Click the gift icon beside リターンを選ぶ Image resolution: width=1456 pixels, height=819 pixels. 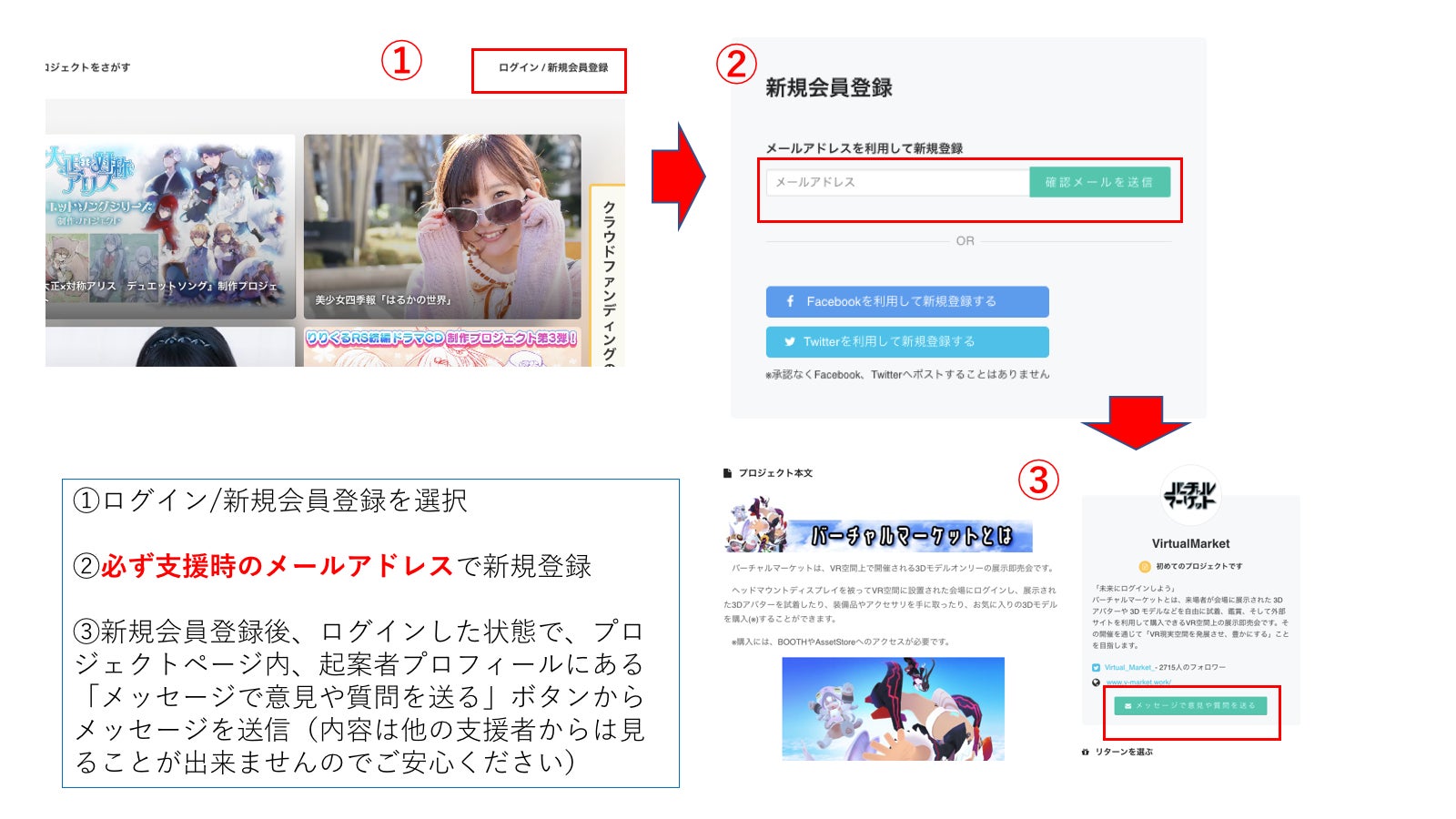click(x=1085, y=752)
